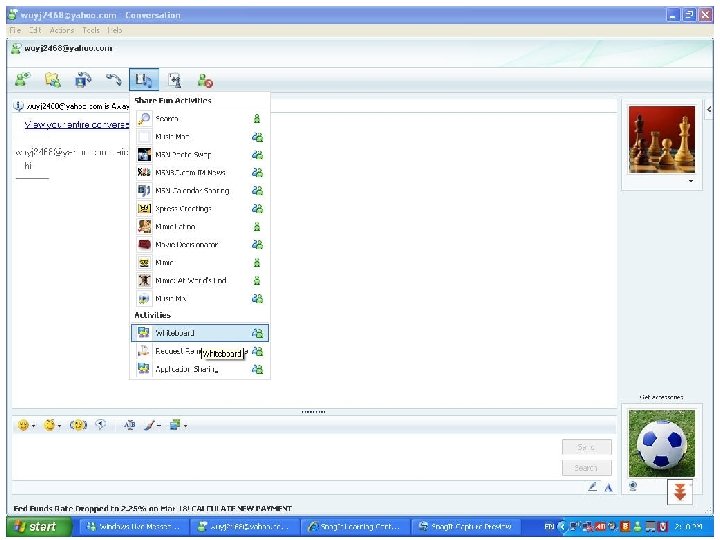Expand the wink dropdown arrow
The width and height of the screenshot is (720, 540).
[x=60, y=427]
